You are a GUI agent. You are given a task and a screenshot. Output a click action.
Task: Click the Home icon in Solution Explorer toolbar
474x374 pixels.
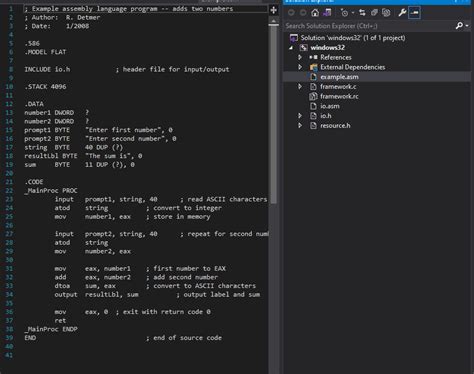[315, 13]
